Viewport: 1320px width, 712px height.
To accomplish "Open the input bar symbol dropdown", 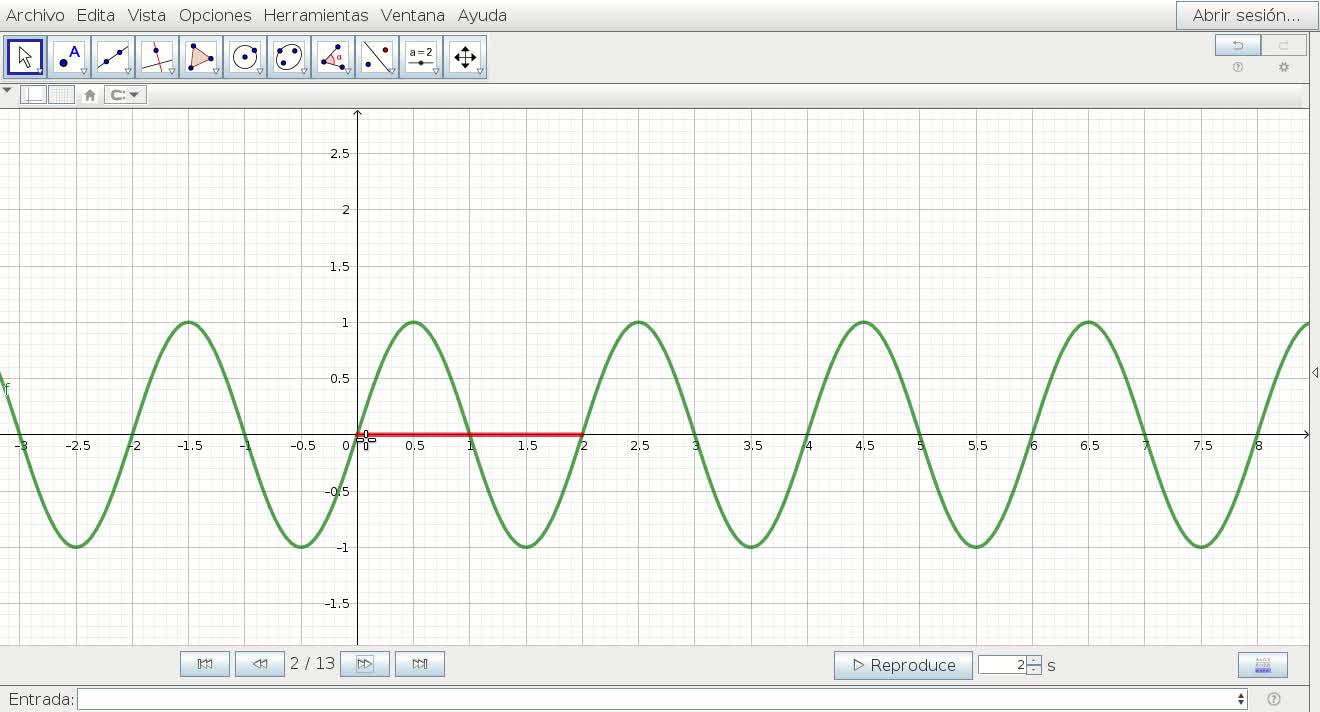I will click(1241, 699).
